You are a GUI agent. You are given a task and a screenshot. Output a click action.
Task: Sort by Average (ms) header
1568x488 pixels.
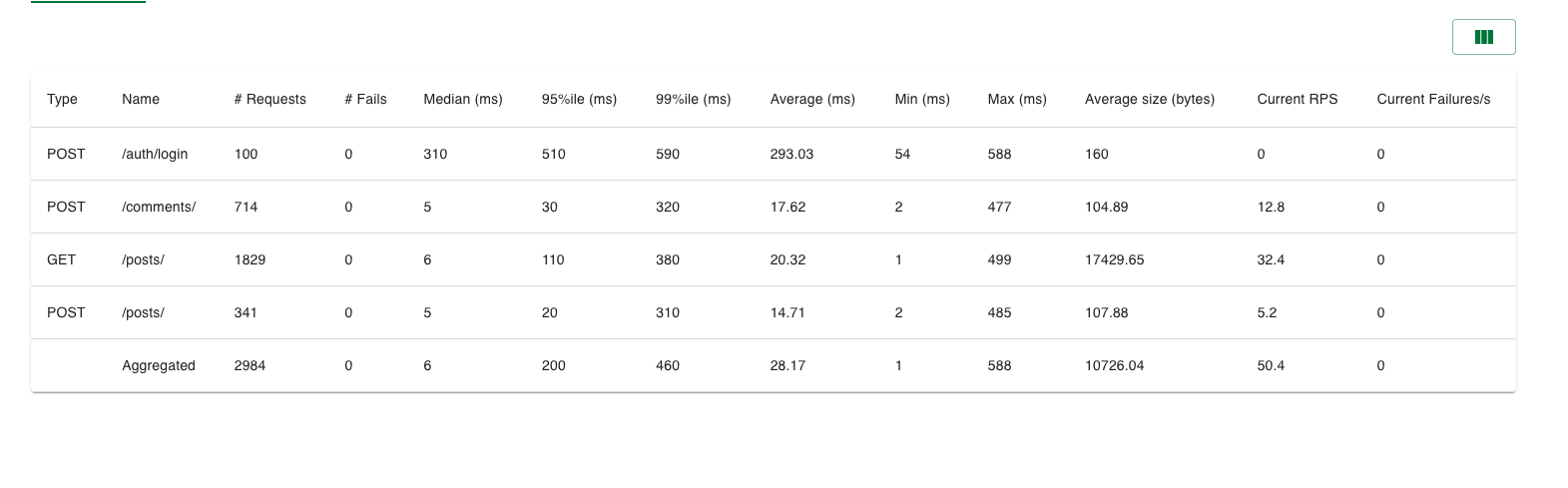[x=812, y=100]
